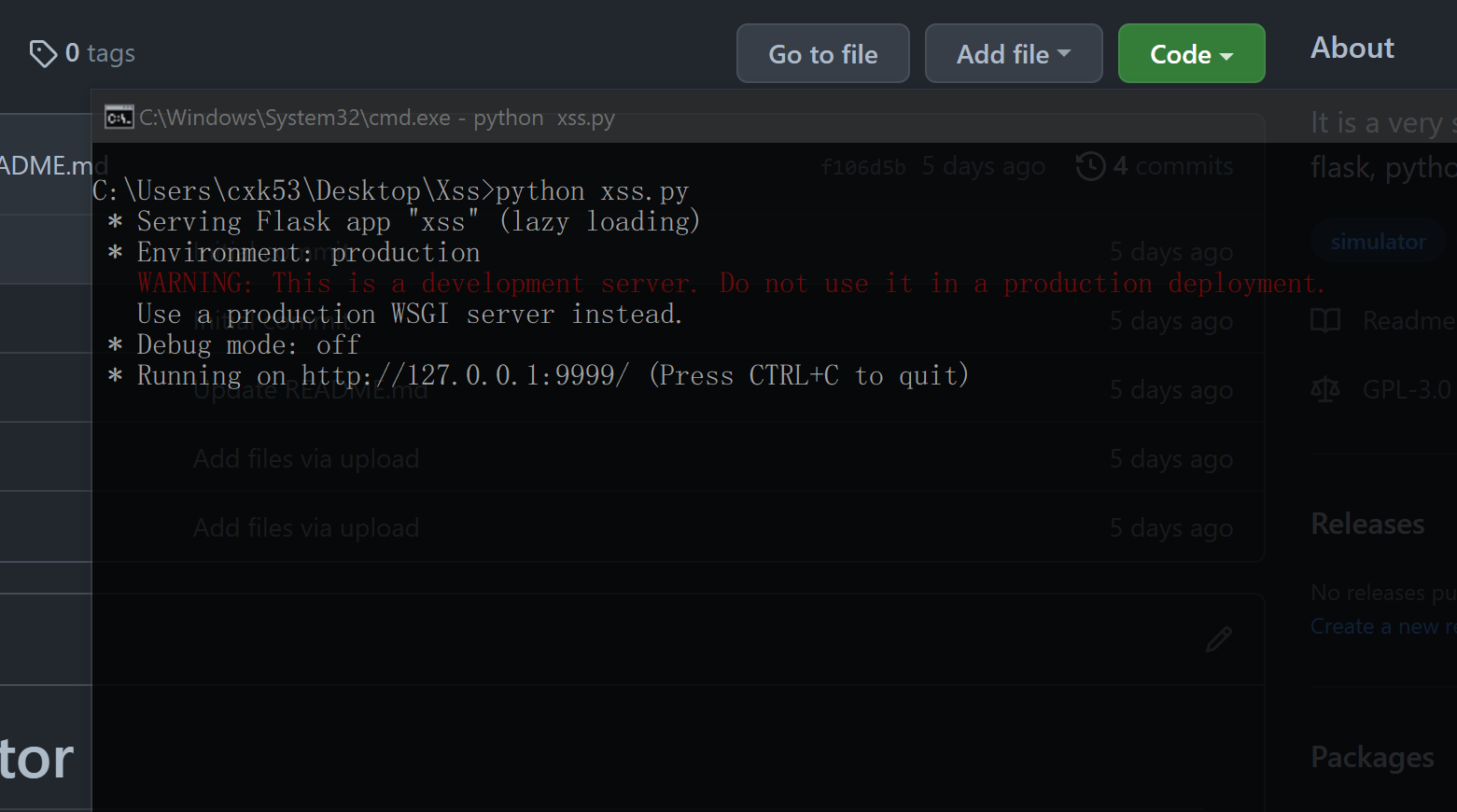Click the GPL-3.0 license scale icon
Image resolution: width=1457 pixels, height=812 pixels.
coord(1325,389)
